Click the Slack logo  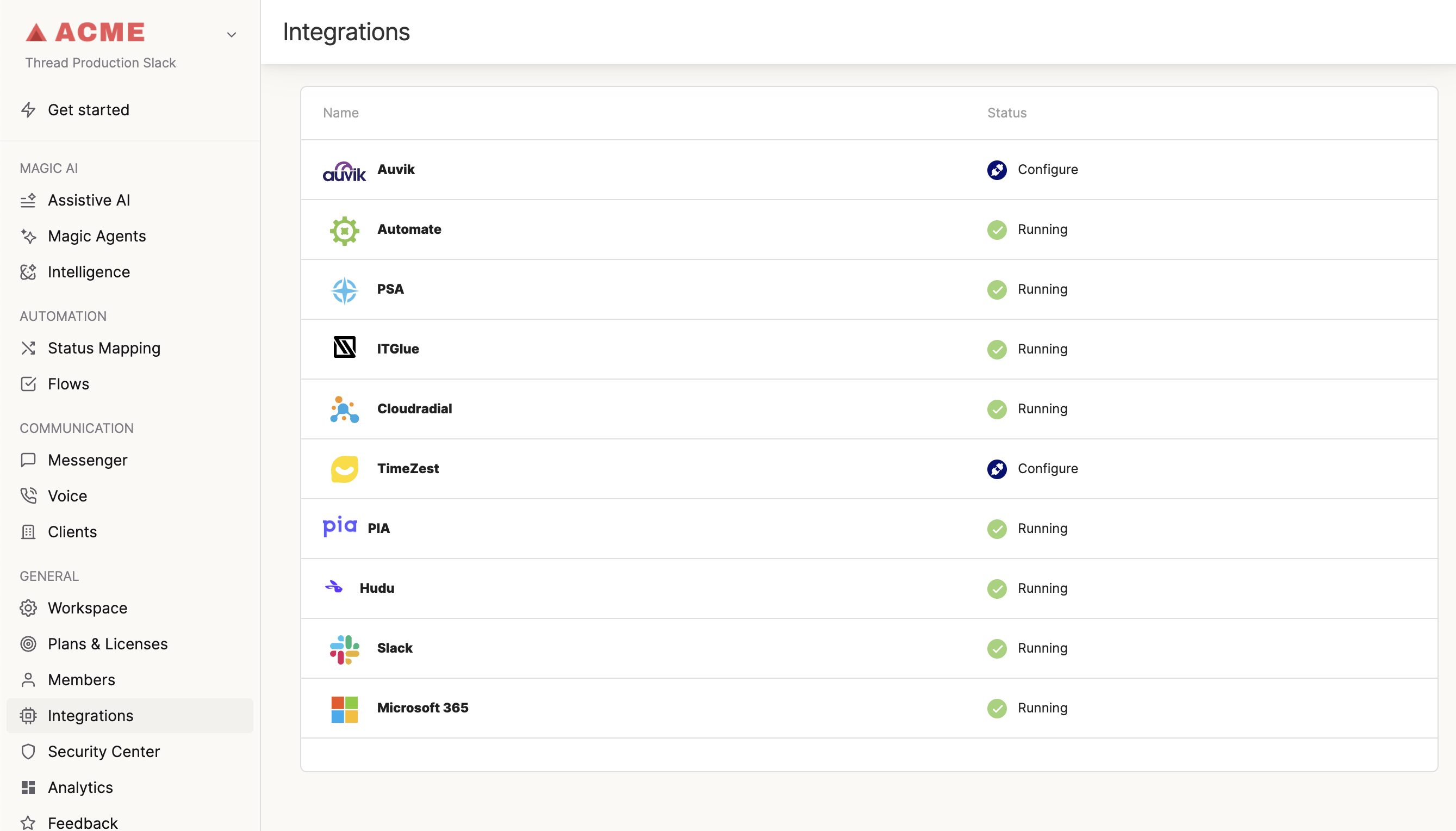[x=345, y=649]
